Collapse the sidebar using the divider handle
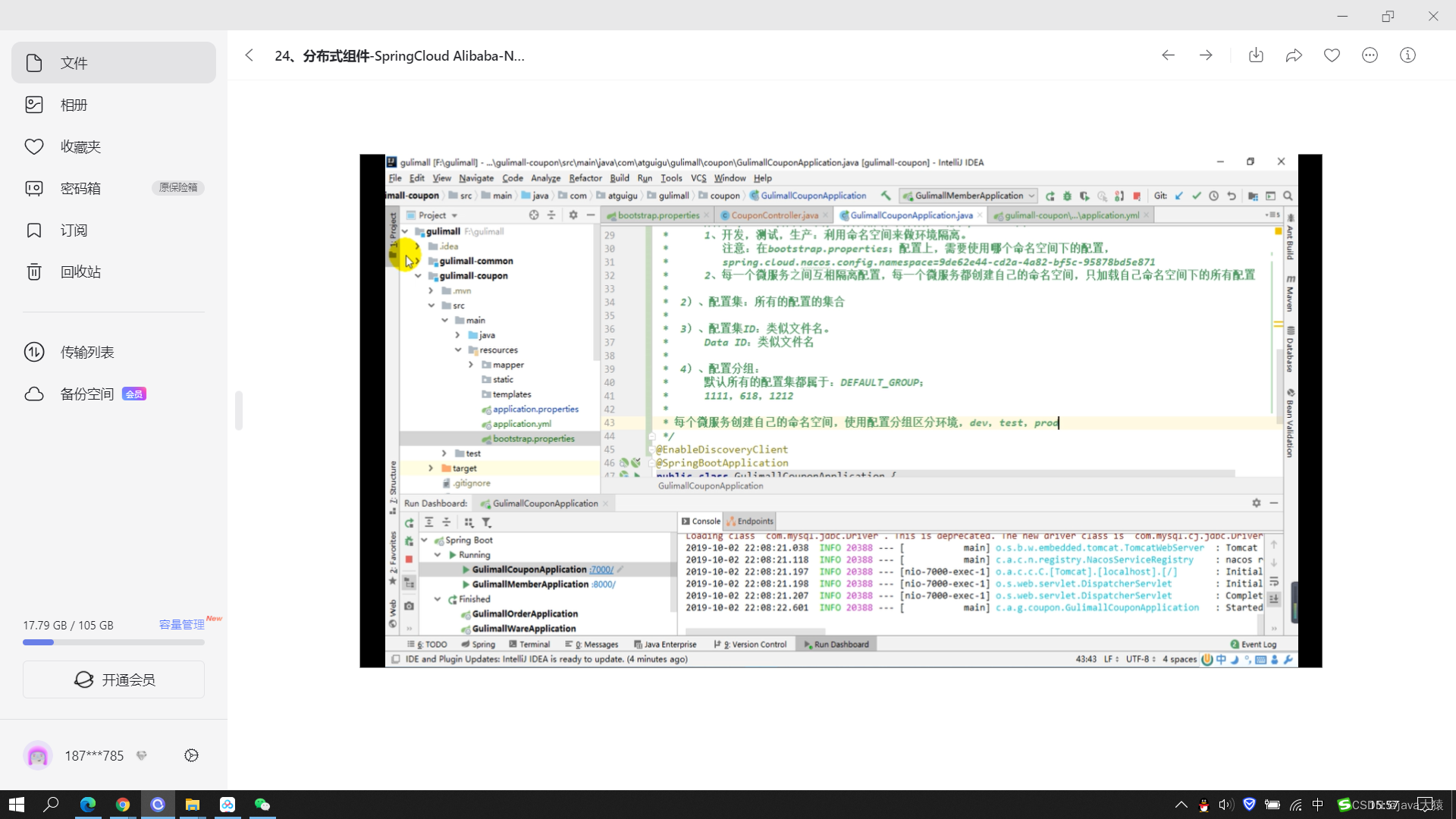The image size is (1456, 819). (239, 410)
